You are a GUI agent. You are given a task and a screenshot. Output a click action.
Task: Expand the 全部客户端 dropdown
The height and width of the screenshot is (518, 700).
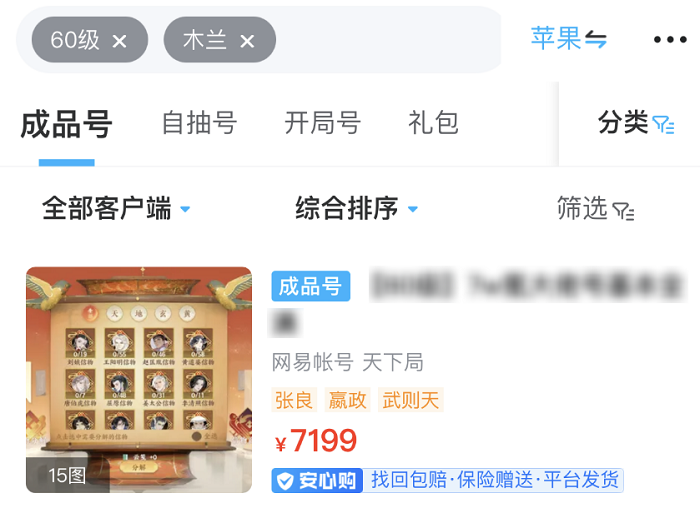point(116,208)
